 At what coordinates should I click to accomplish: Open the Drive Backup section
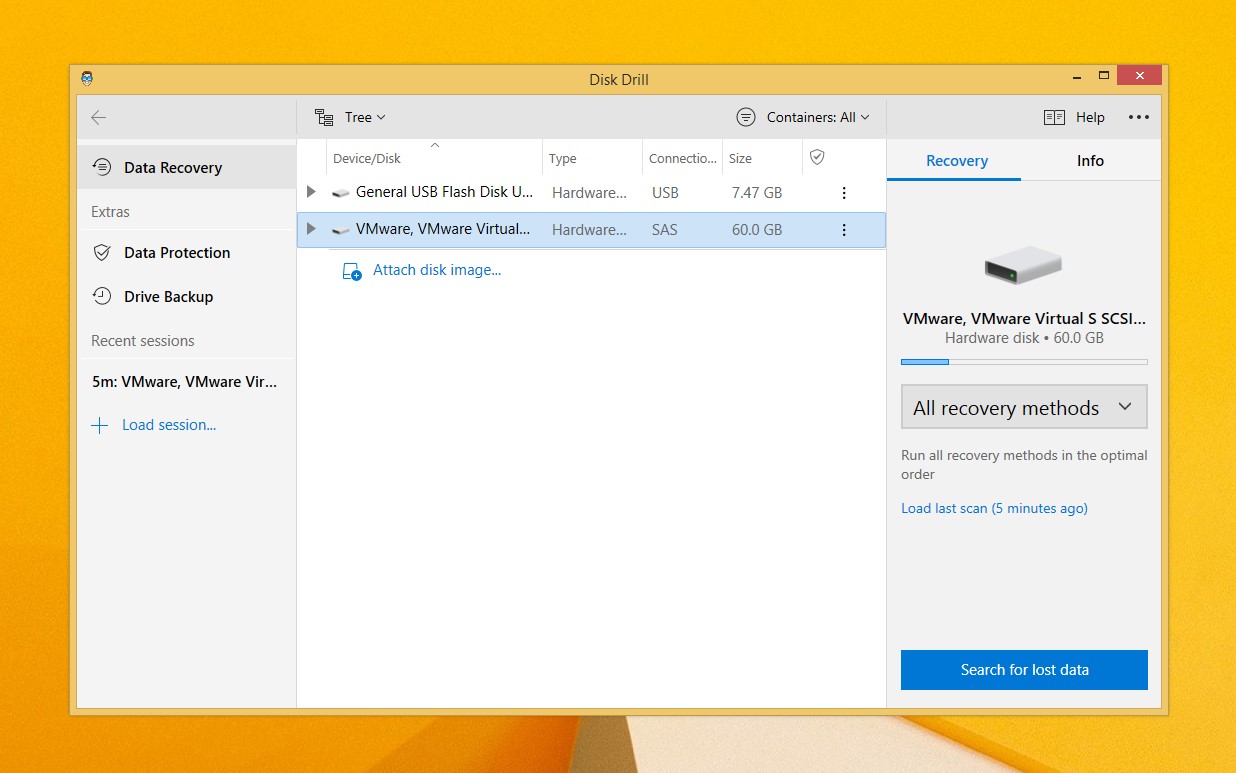(186, 297)
